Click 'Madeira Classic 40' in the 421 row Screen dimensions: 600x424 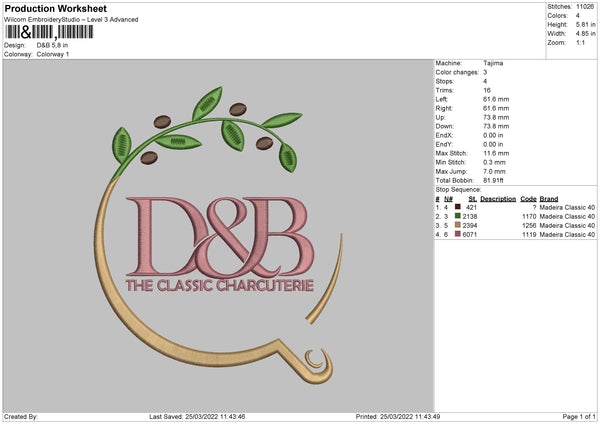(567, 207)
